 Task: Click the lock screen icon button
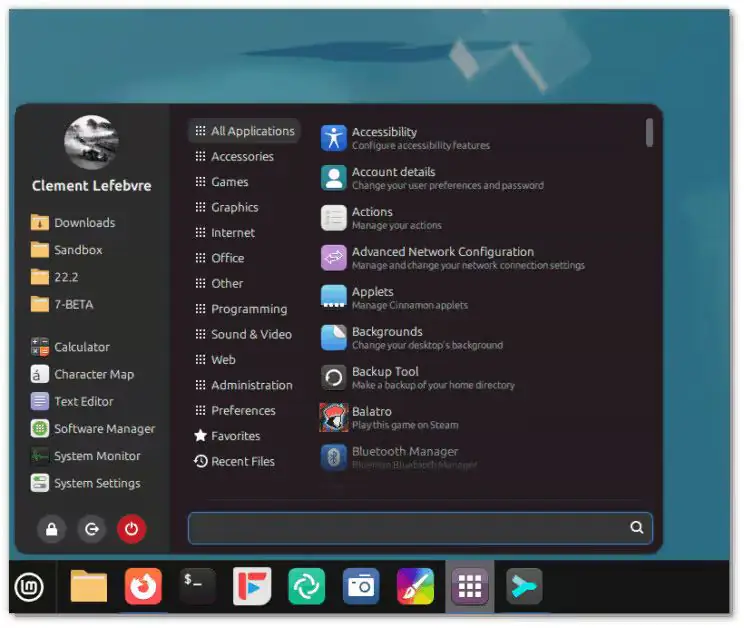click(x=51, y=529)
